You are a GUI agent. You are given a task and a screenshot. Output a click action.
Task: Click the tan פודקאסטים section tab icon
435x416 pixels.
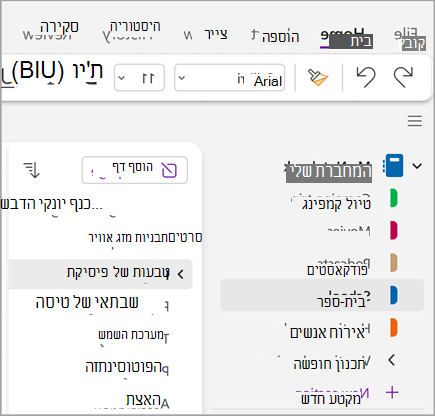[x=394, y=263]
